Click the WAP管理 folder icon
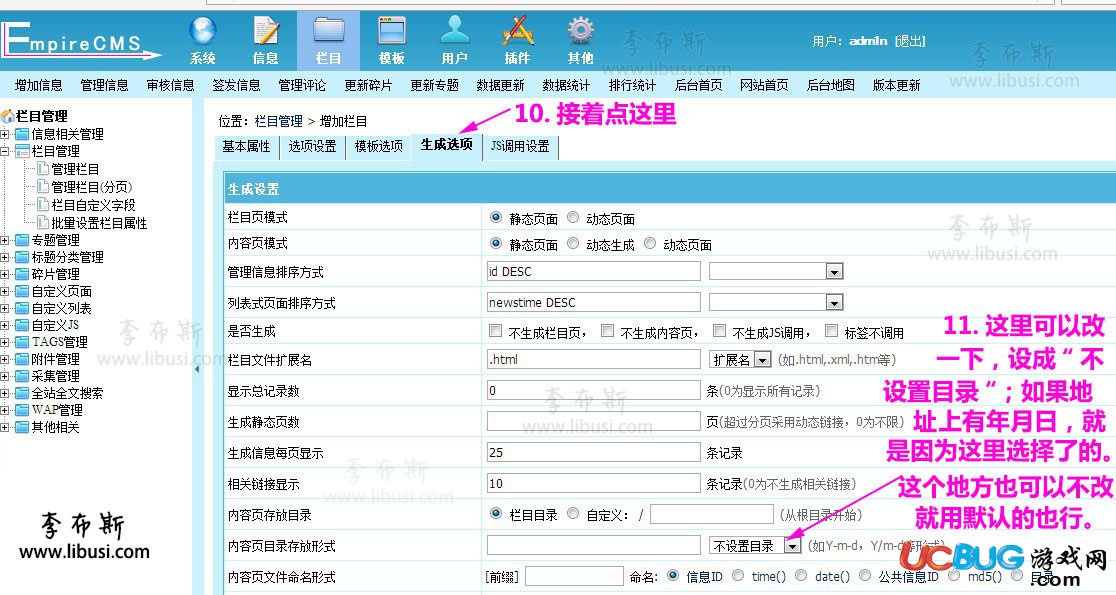1116x595 pixels. [x=22, y=410]
